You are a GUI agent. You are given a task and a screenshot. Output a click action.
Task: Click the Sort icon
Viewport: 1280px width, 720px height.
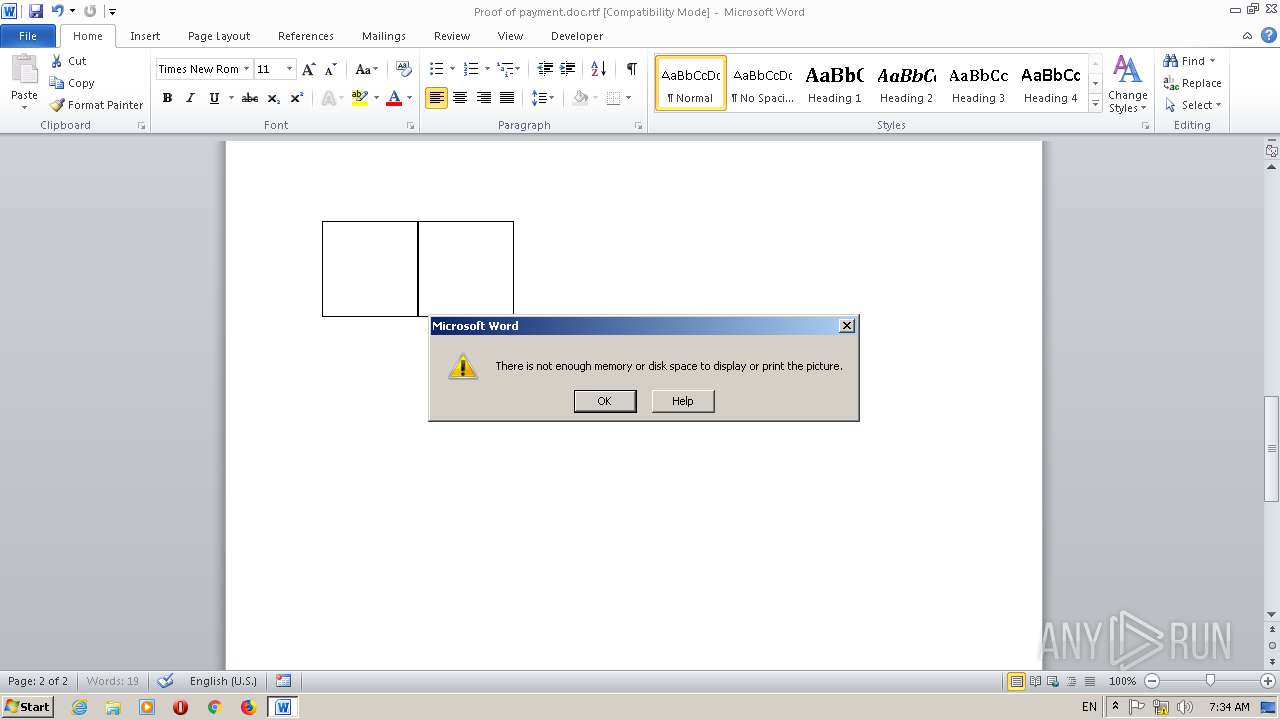point(598,69)
